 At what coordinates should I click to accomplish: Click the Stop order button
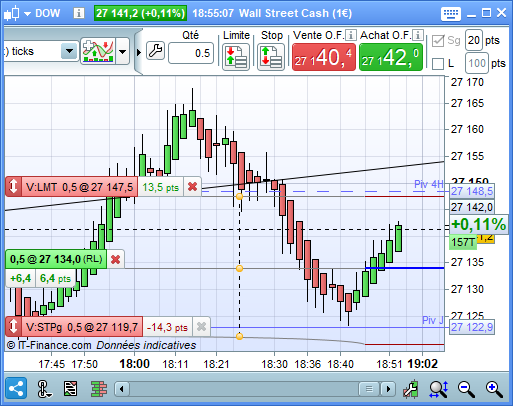[270, 57]
